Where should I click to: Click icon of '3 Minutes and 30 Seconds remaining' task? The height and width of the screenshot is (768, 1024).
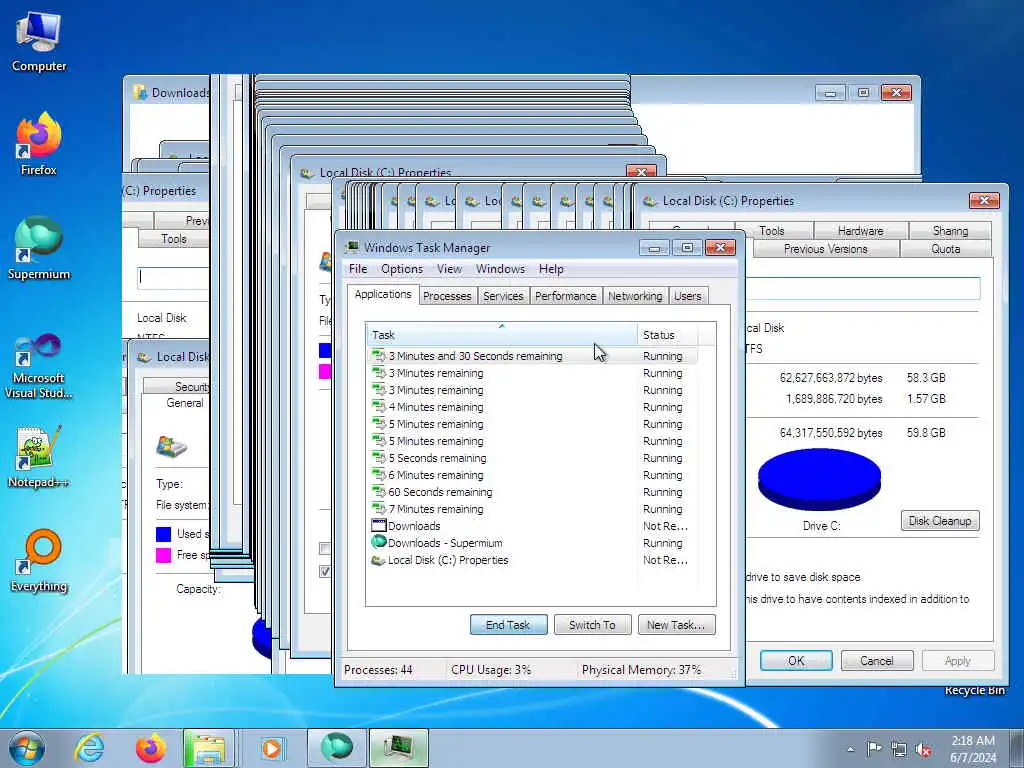pyautogui.click(x=379, y=356)
